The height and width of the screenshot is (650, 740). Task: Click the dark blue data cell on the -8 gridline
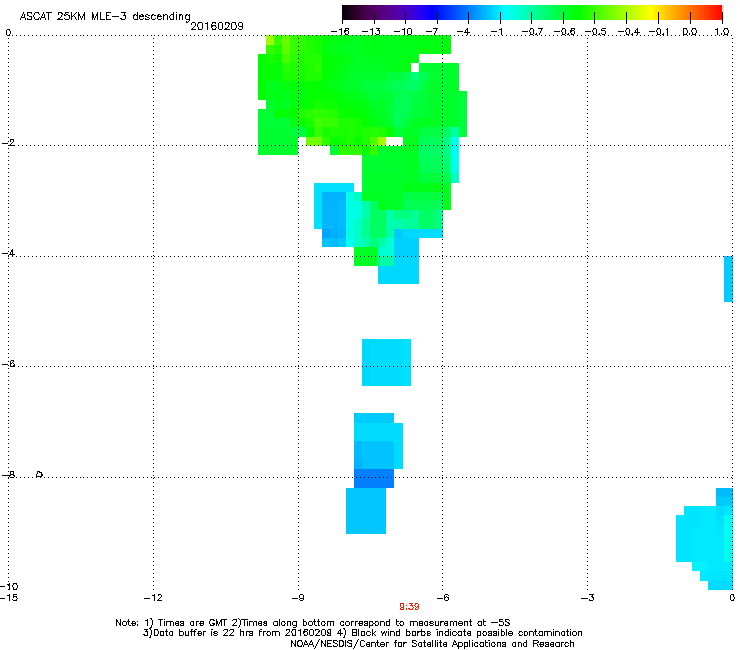point(374,478)
